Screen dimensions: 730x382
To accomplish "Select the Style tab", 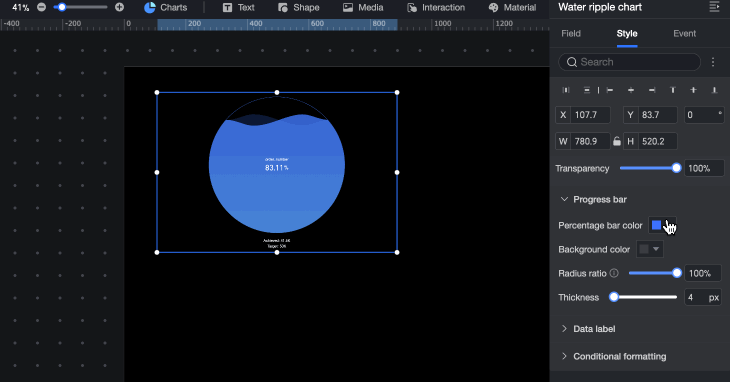I will pyautogui.click(x=627, y=34).
